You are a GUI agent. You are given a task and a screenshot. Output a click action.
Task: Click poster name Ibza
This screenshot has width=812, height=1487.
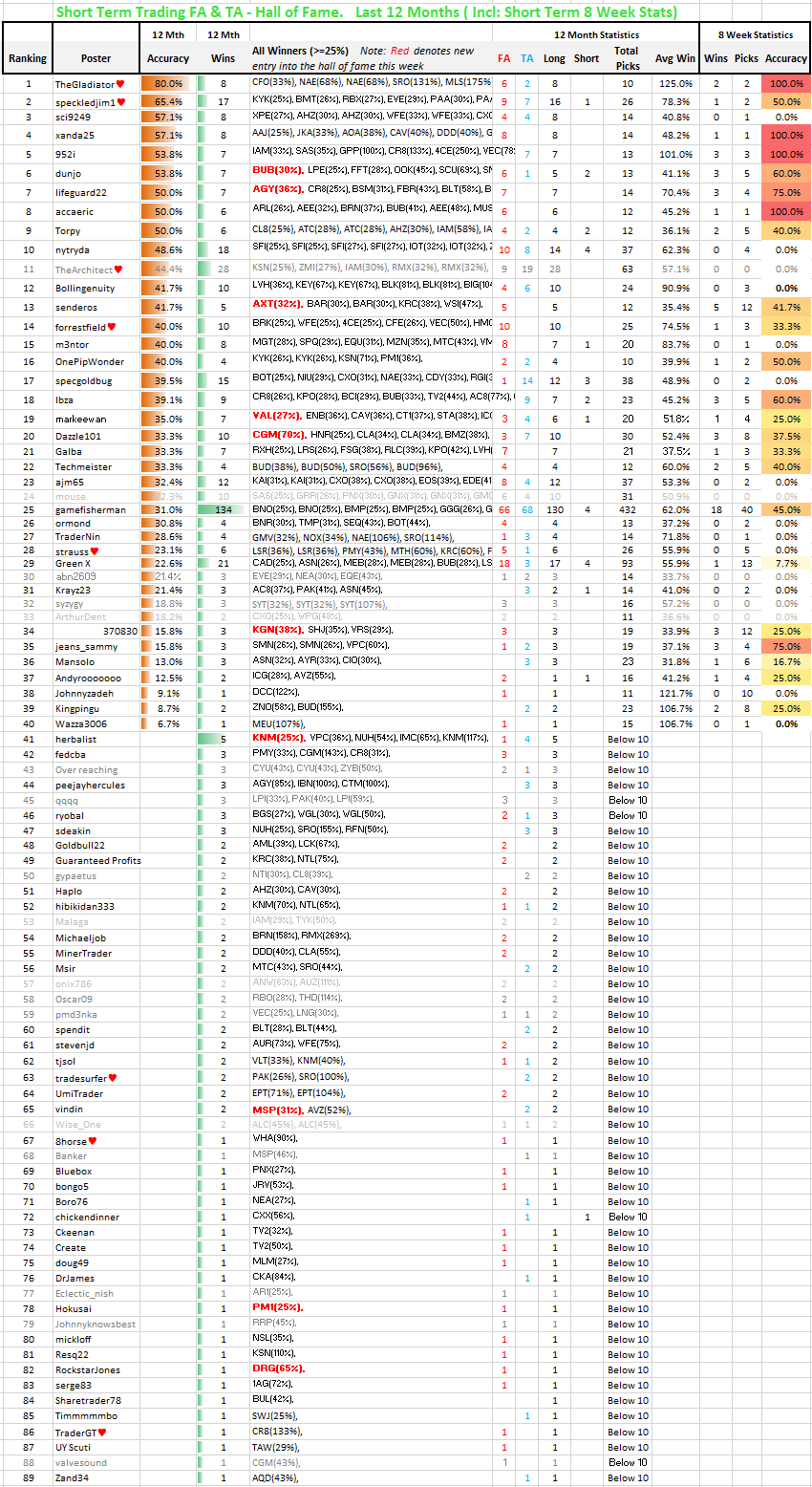(x=64, y=399)
